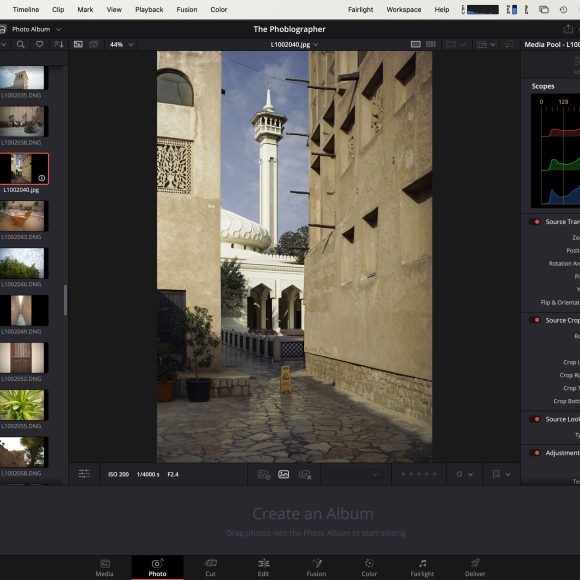Open the empty combo box below the viewer
This screenshot has width=580, height=580.
pyautogui.click(x=355, y=474)
